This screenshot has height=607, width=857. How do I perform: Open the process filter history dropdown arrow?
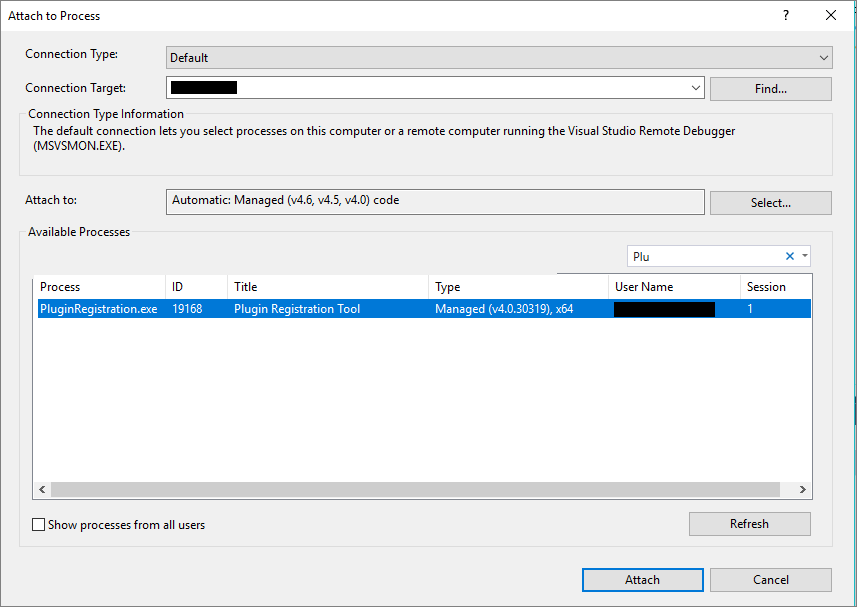click(x=803, y=256)
